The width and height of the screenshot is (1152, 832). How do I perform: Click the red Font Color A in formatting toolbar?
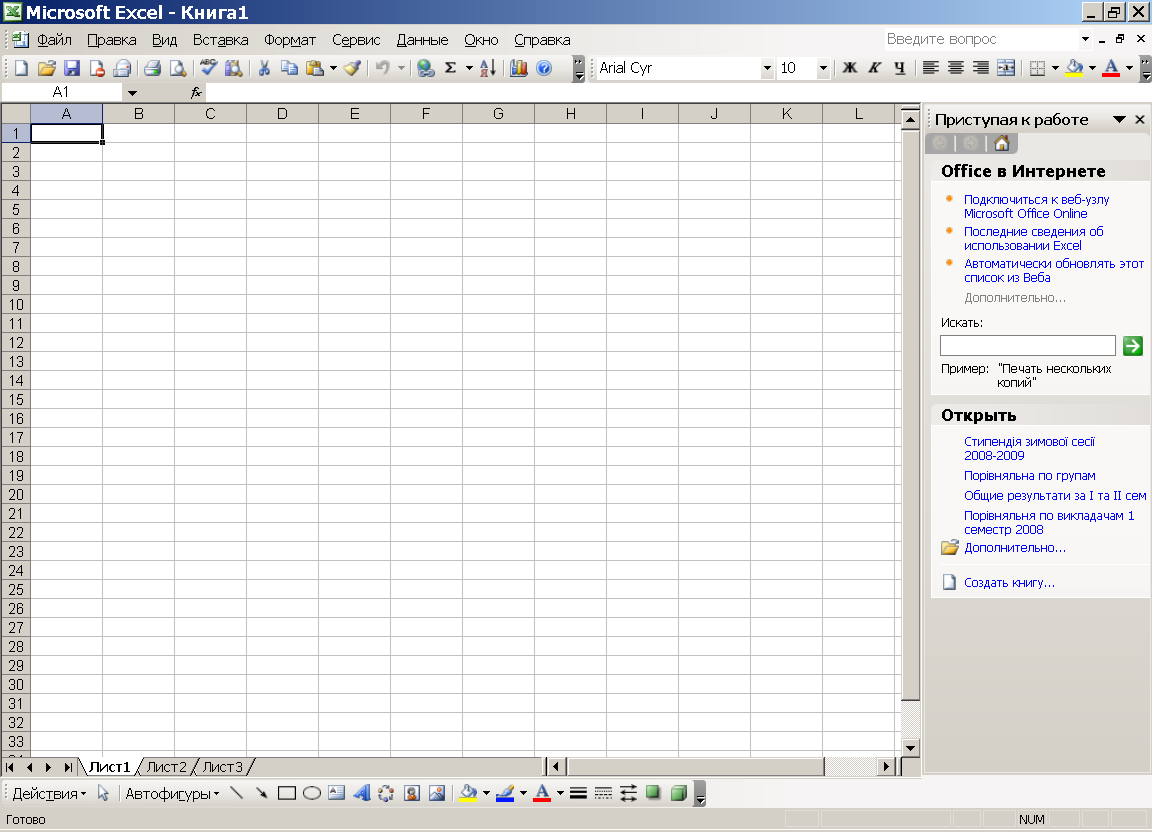pyautogui.click(x=1111, y=68)
